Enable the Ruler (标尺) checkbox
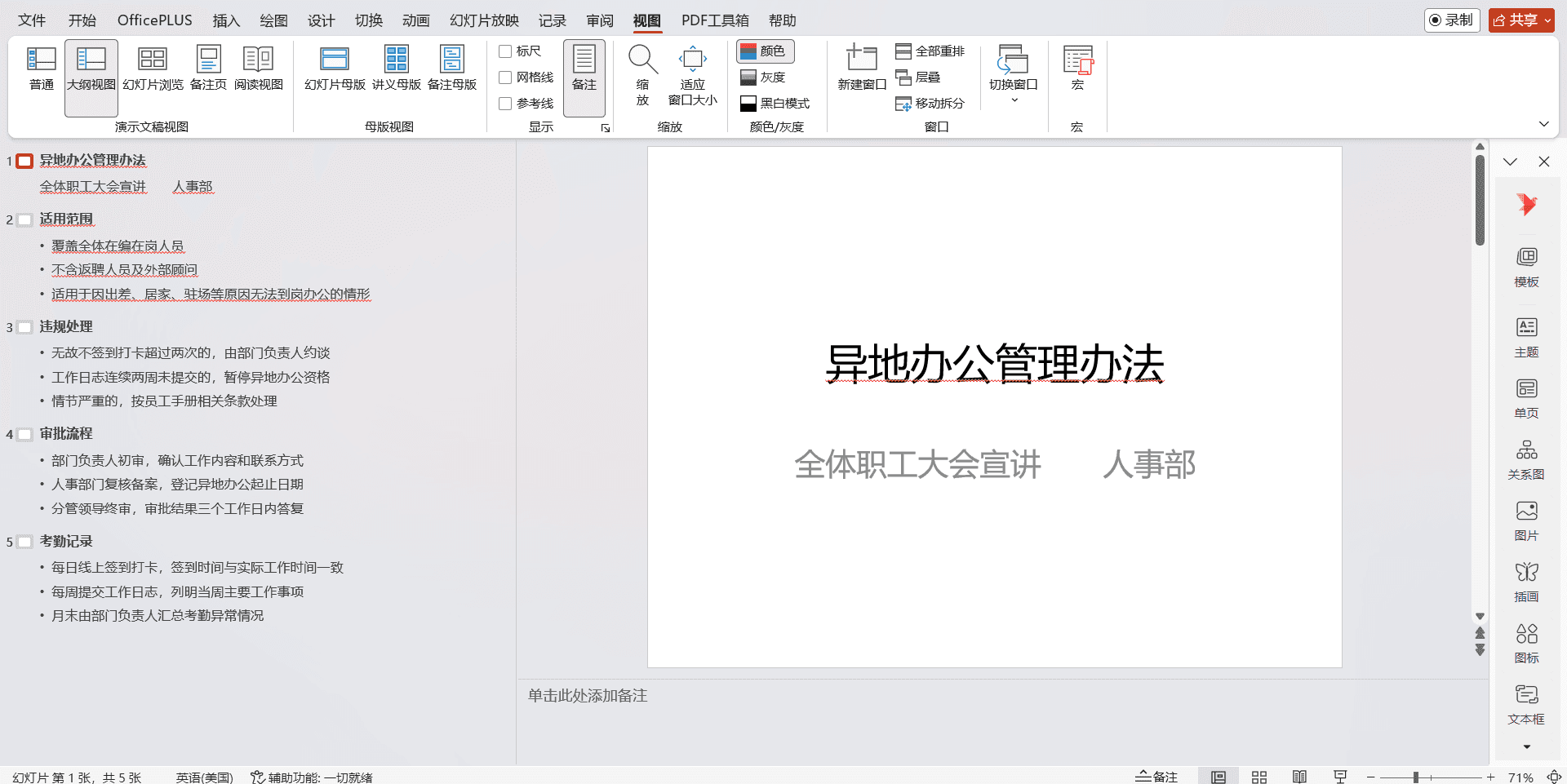Screen dimensions: 1567x784 (505, 51)
